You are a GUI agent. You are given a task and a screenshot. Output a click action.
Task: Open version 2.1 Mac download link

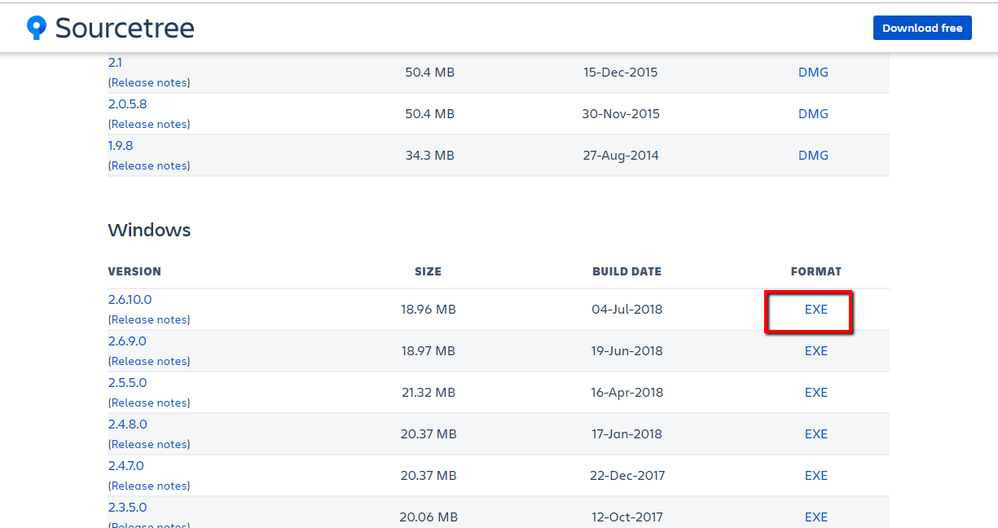[115, 62]
